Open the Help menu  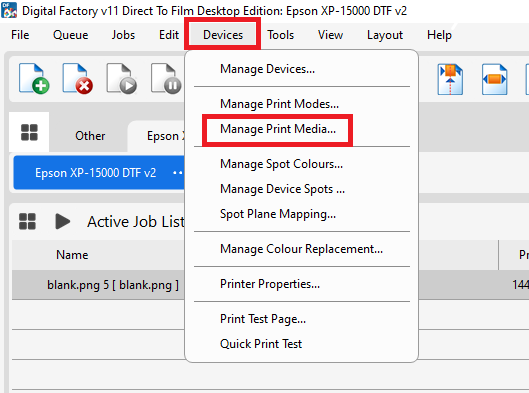pos(439,35)
